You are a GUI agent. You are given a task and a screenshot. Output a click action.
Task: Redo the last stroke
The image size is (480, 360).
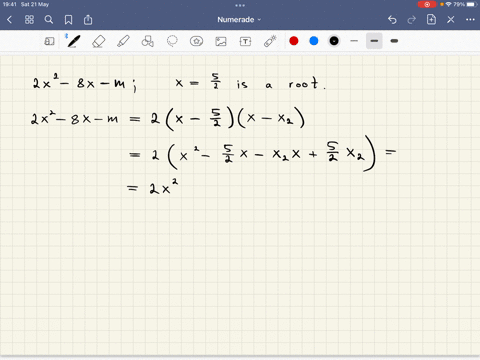pyautogui.click(x=412, y=20)
